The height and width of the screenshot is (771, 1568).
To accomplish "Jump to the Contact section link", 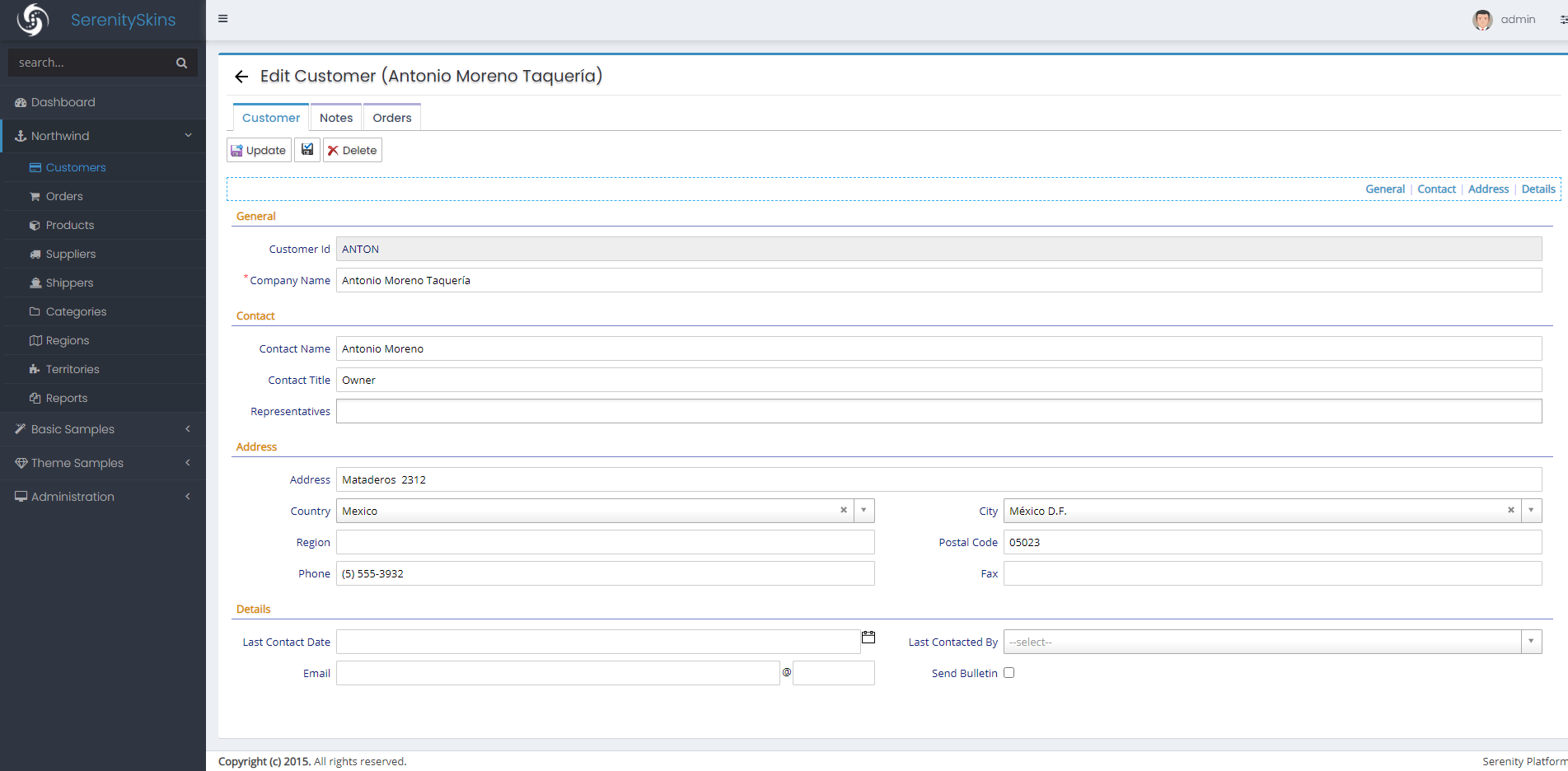I will point(1436,189).
